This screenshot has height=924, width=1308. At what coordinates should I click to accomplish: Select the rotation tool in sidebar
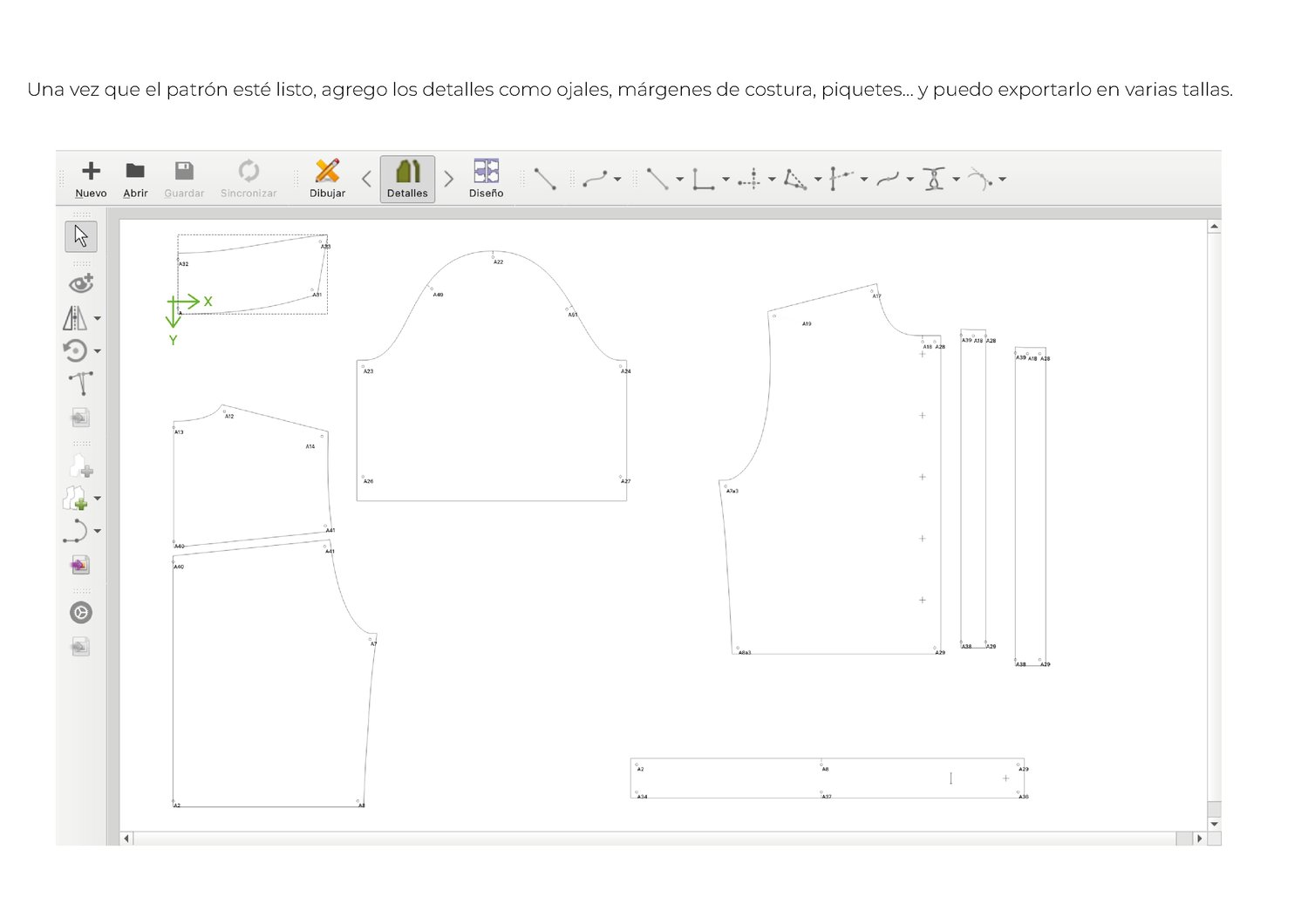pyautogui.click(x=76, y=350)
